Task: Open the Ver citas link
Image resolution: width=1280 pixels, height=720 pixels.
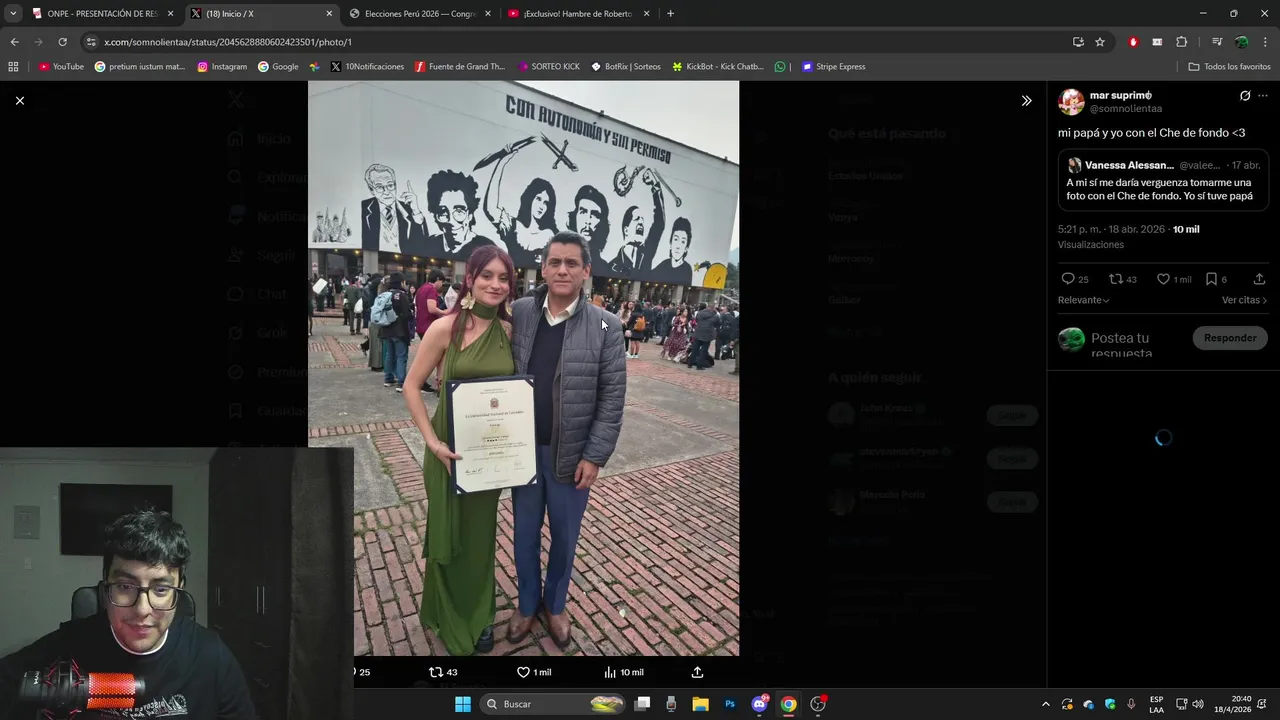Action: pos(1244,300)
